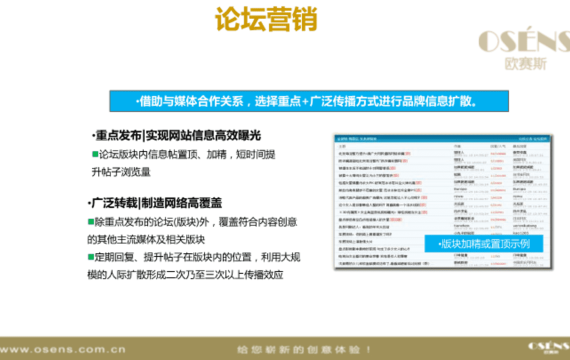Click the bullet text 除重点发布的论坛(版块)外
Viewport: 570px width, 360px height.
152,222
